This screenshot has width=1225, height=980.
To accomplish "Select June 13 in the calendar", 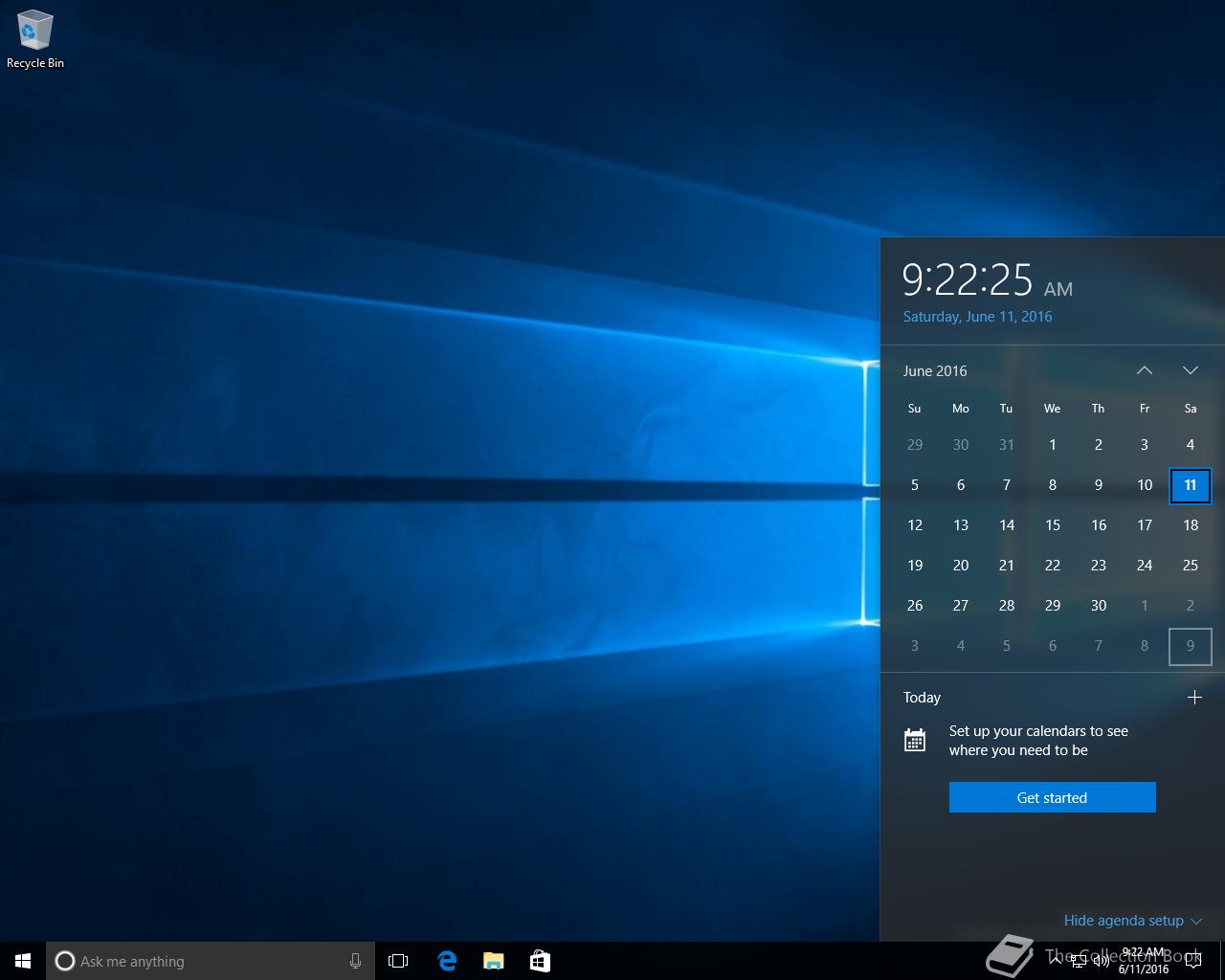I will coord(961,525).
